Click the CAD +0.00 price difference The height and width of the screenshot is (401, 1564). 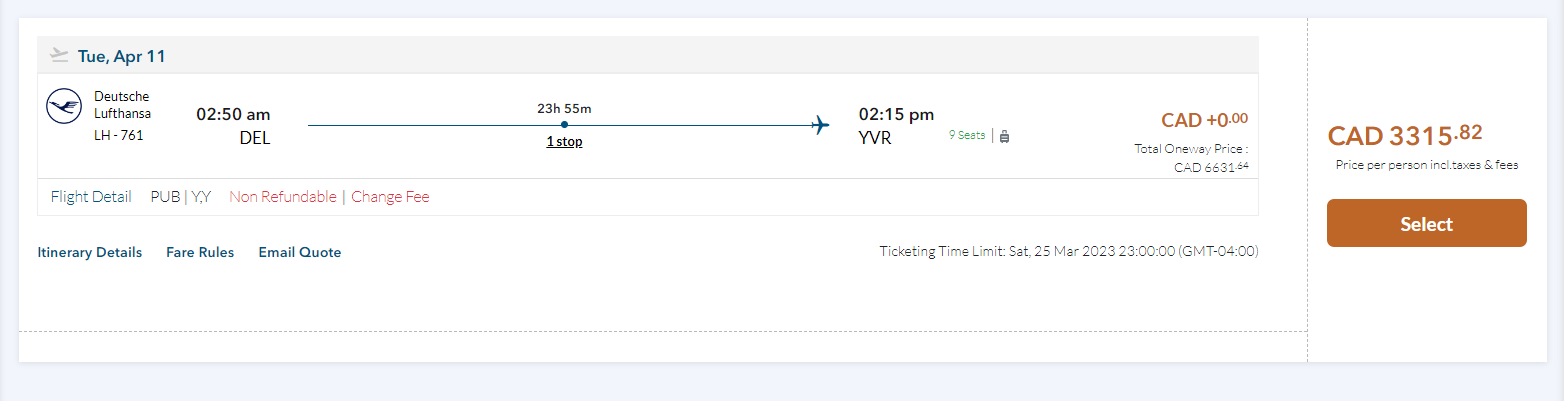point(1204,120)
